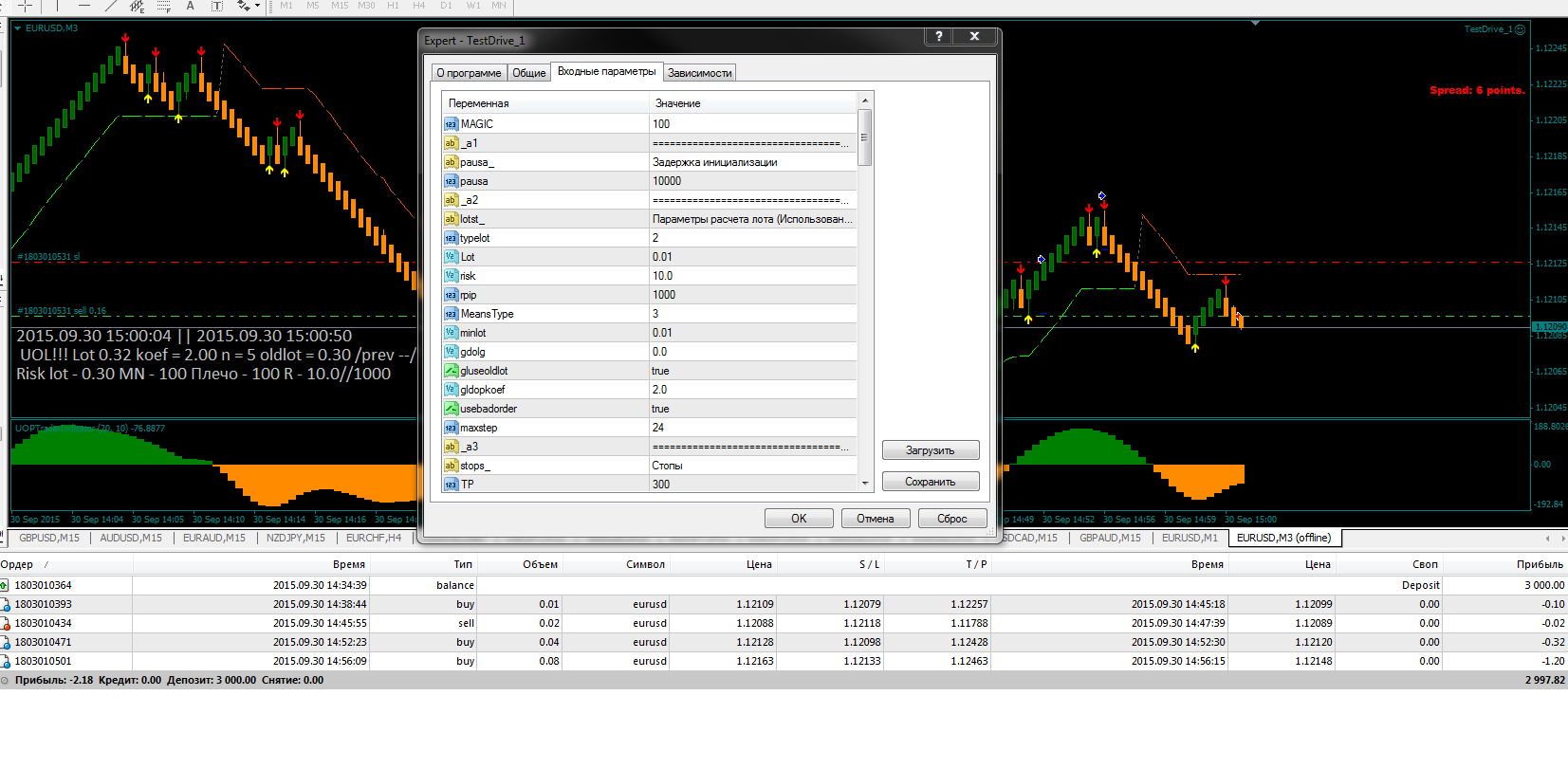Click the Загрузить button

pos(931,450)
